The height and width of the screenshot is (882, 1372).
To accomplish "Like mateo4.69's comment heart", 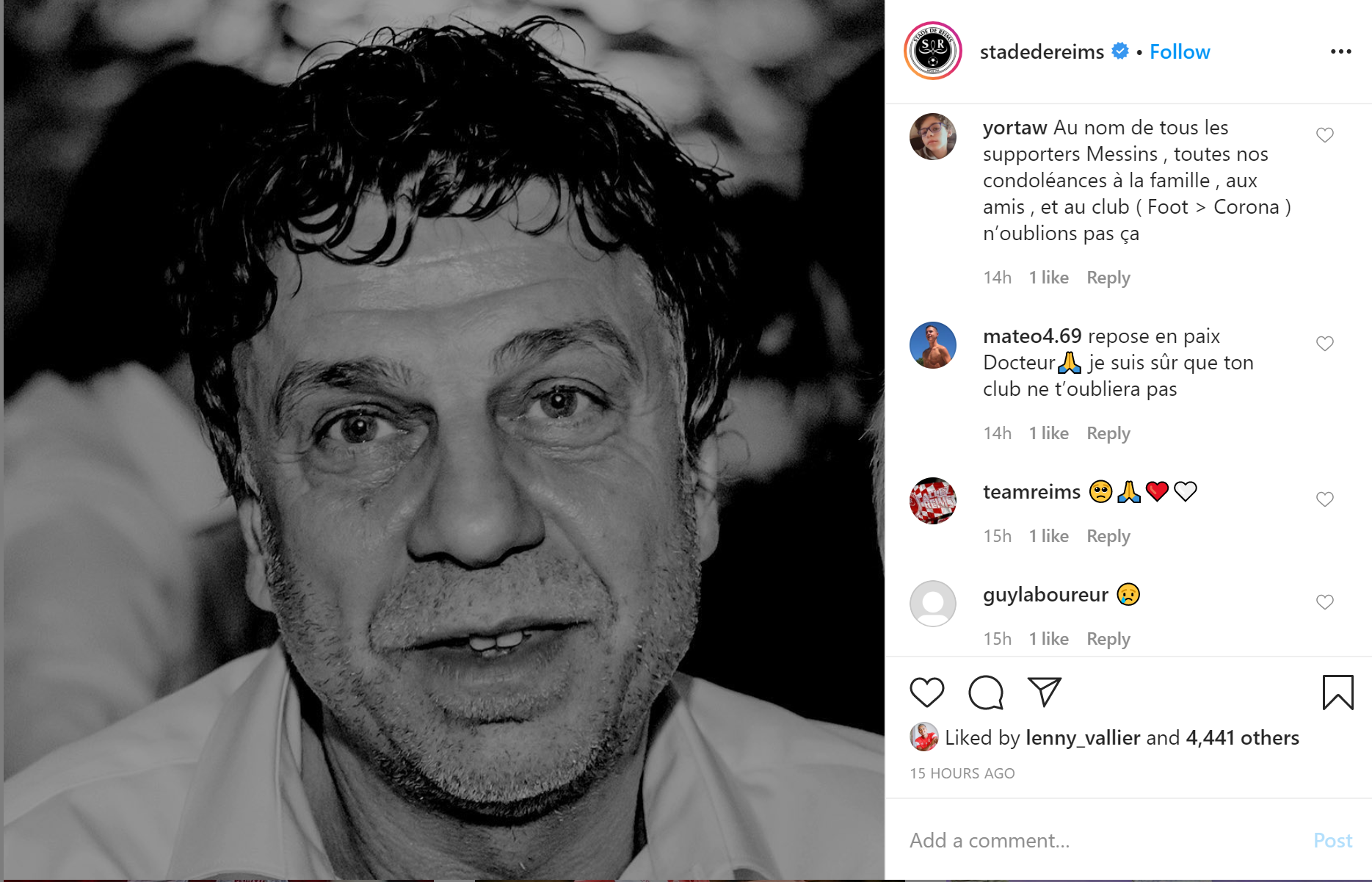I will coord(1324,344).
